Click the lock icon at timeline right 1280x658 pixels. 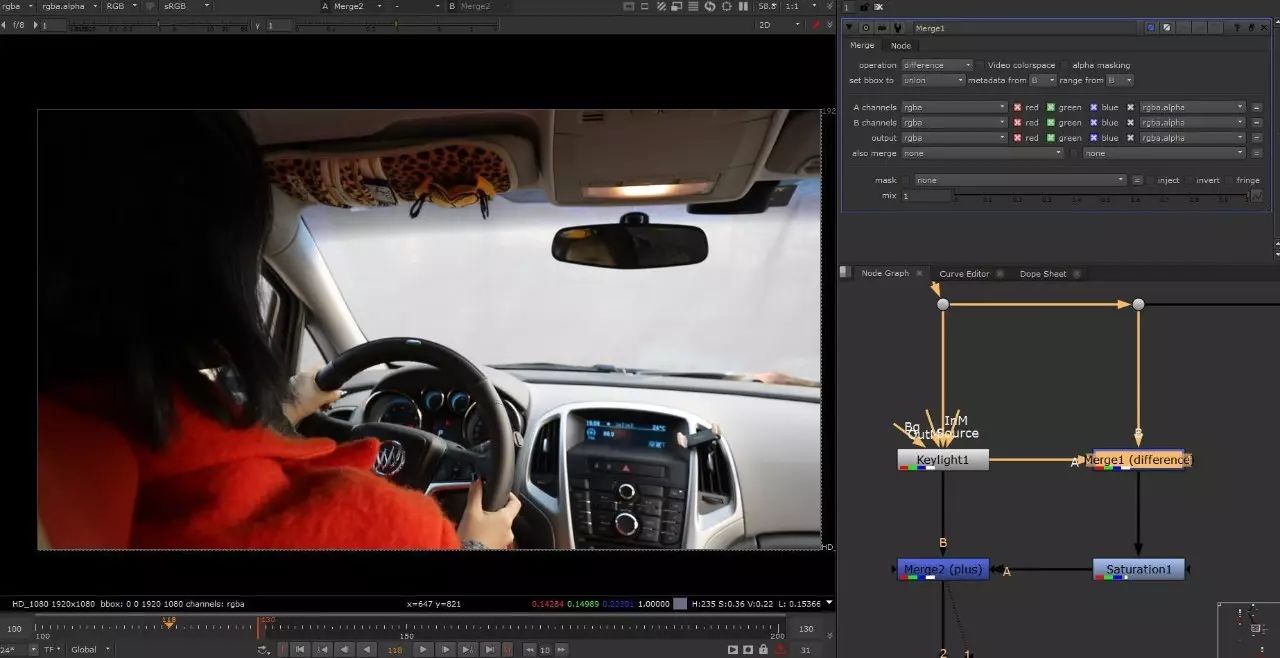[x=763, y=649]
